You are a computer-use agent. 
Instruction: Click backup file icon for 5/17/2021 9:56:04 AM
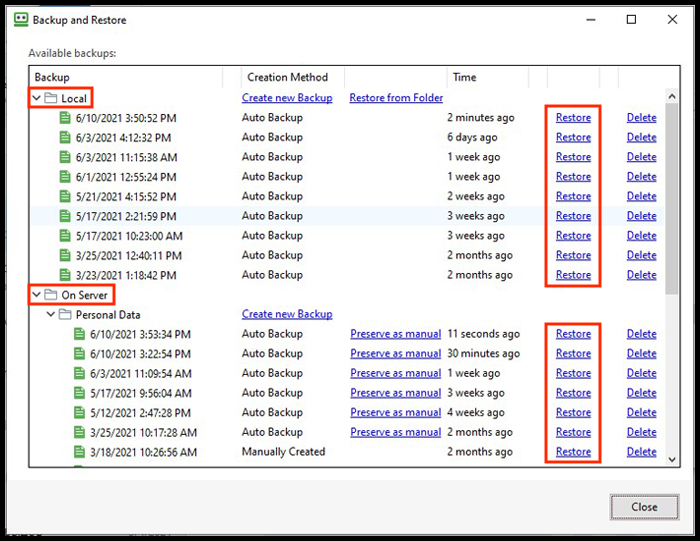tap(79, 393)
